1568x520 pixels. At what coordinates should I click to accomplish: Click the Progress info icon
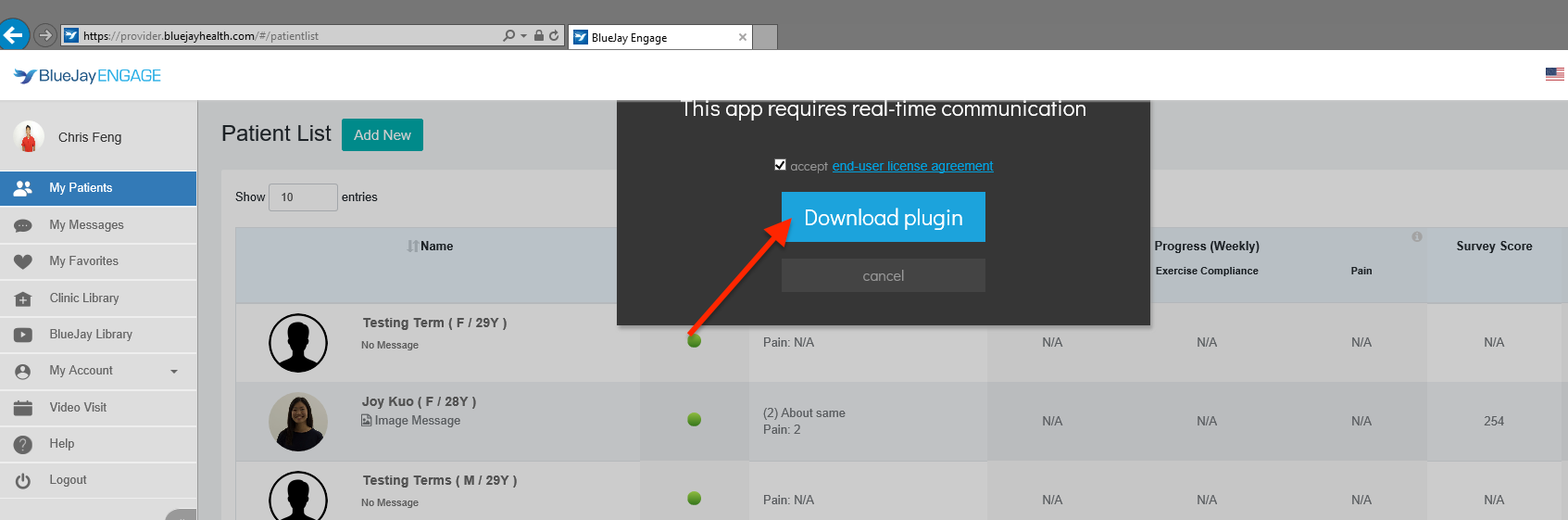click(1417, 237)
